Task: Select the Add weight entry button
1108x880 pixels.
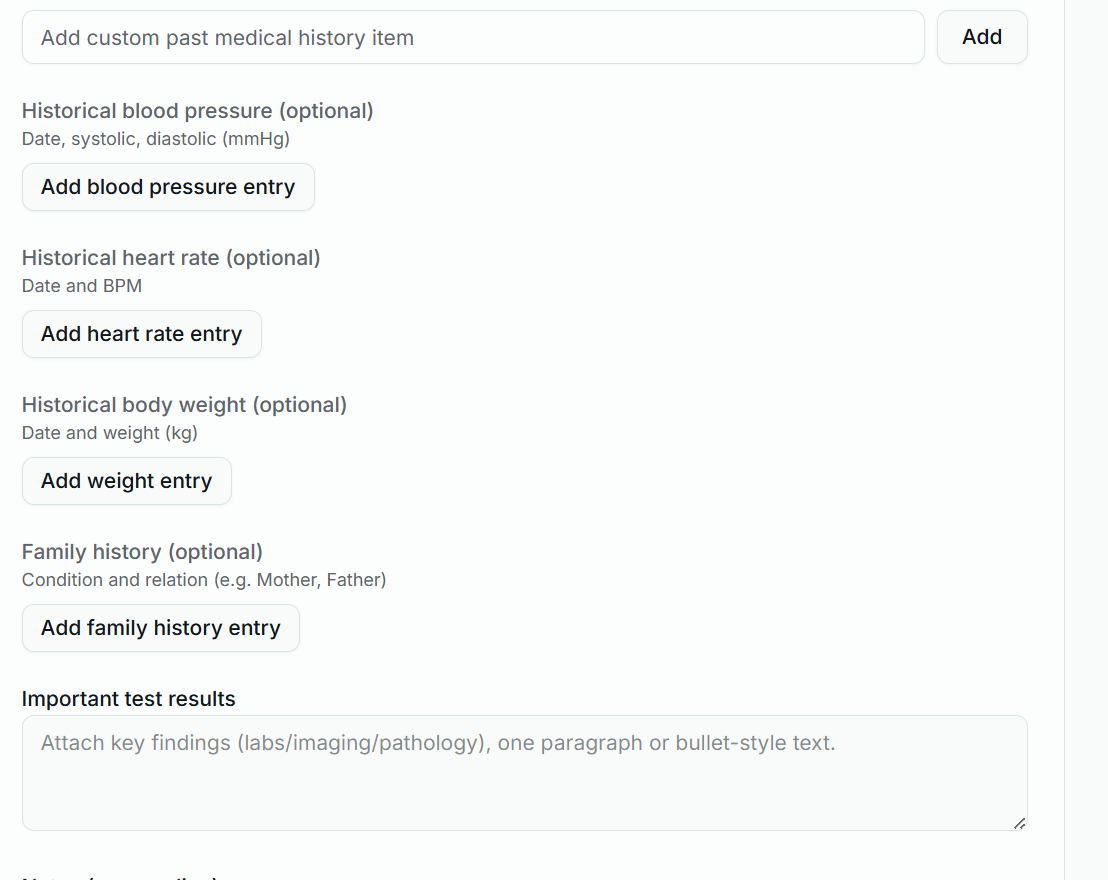Action: [126, 481]
